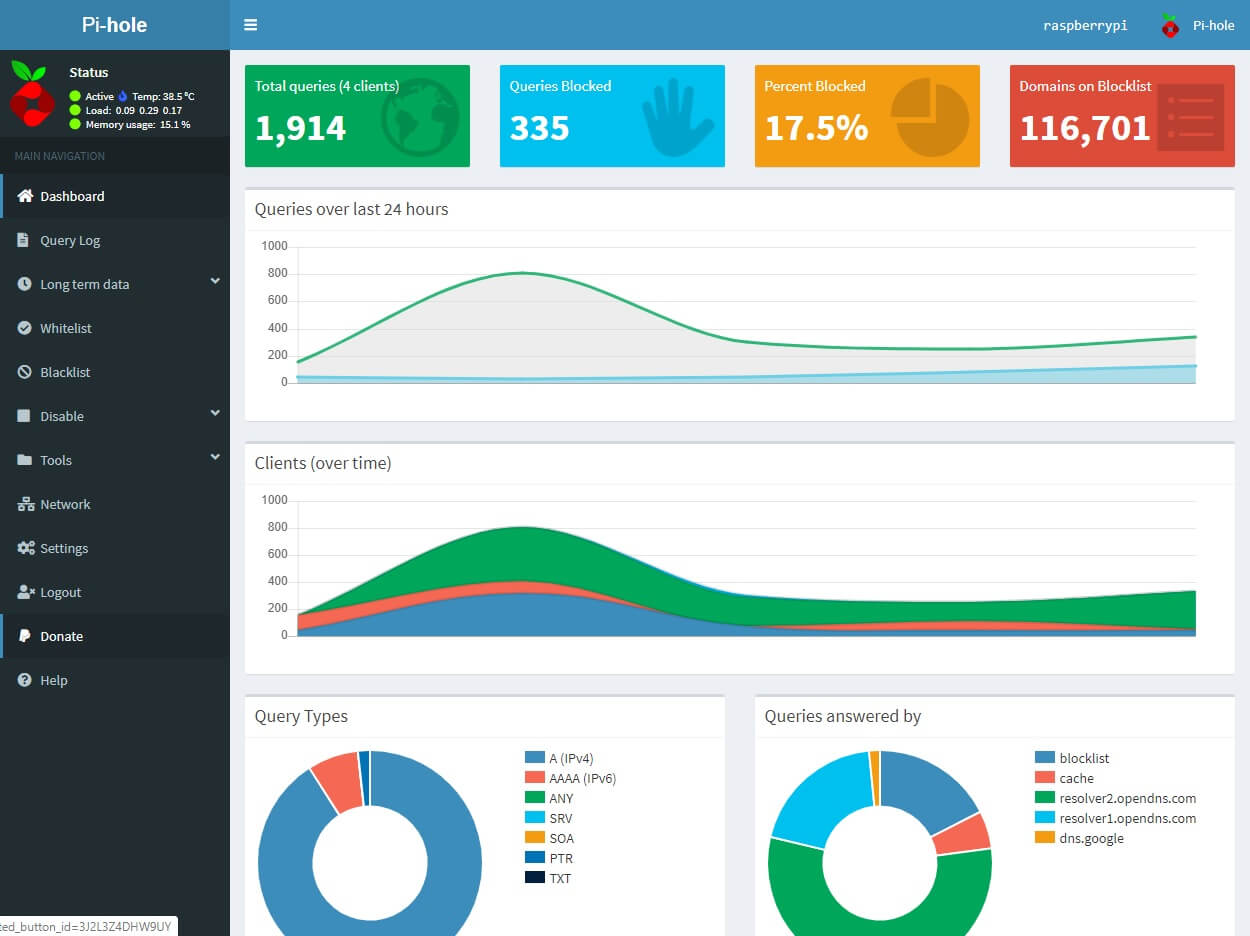
Task: Click the Queries Blocked 335 card
Action: click(x=612, y=116)
